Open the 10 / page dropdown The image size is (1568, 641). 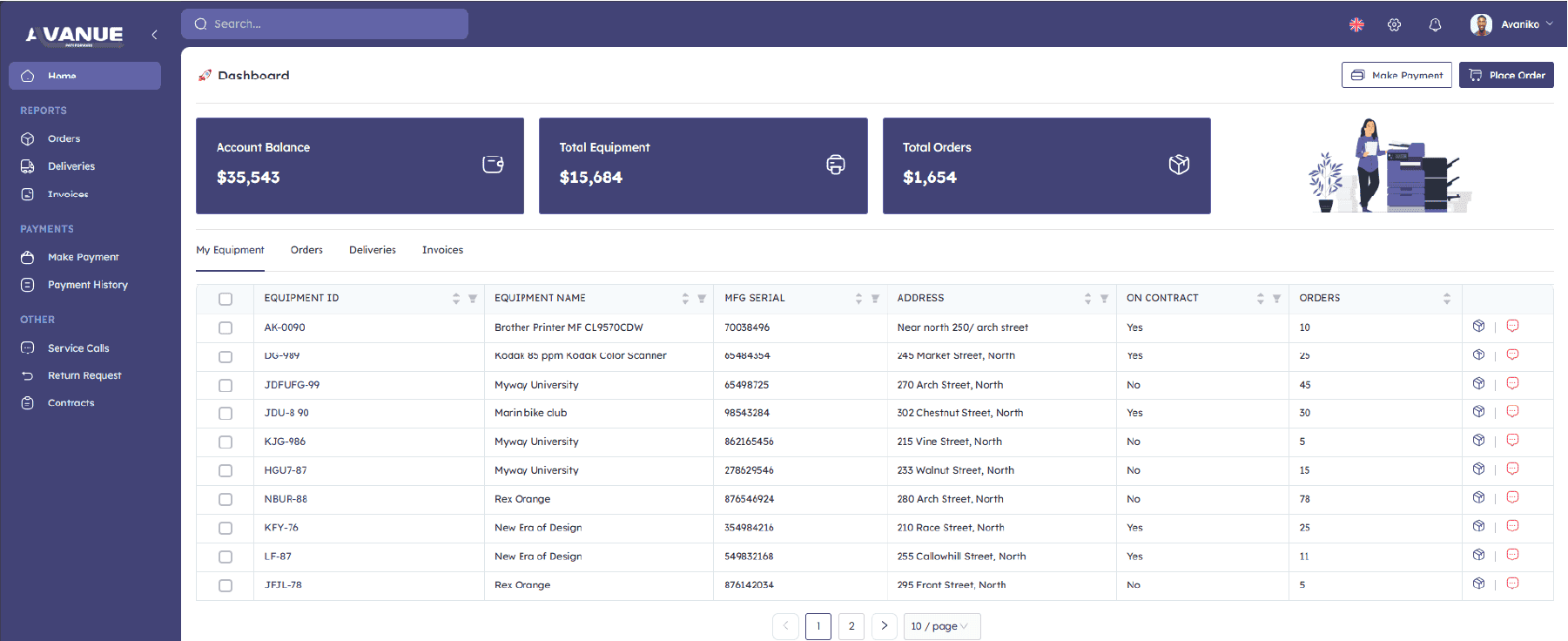point(941,626)
